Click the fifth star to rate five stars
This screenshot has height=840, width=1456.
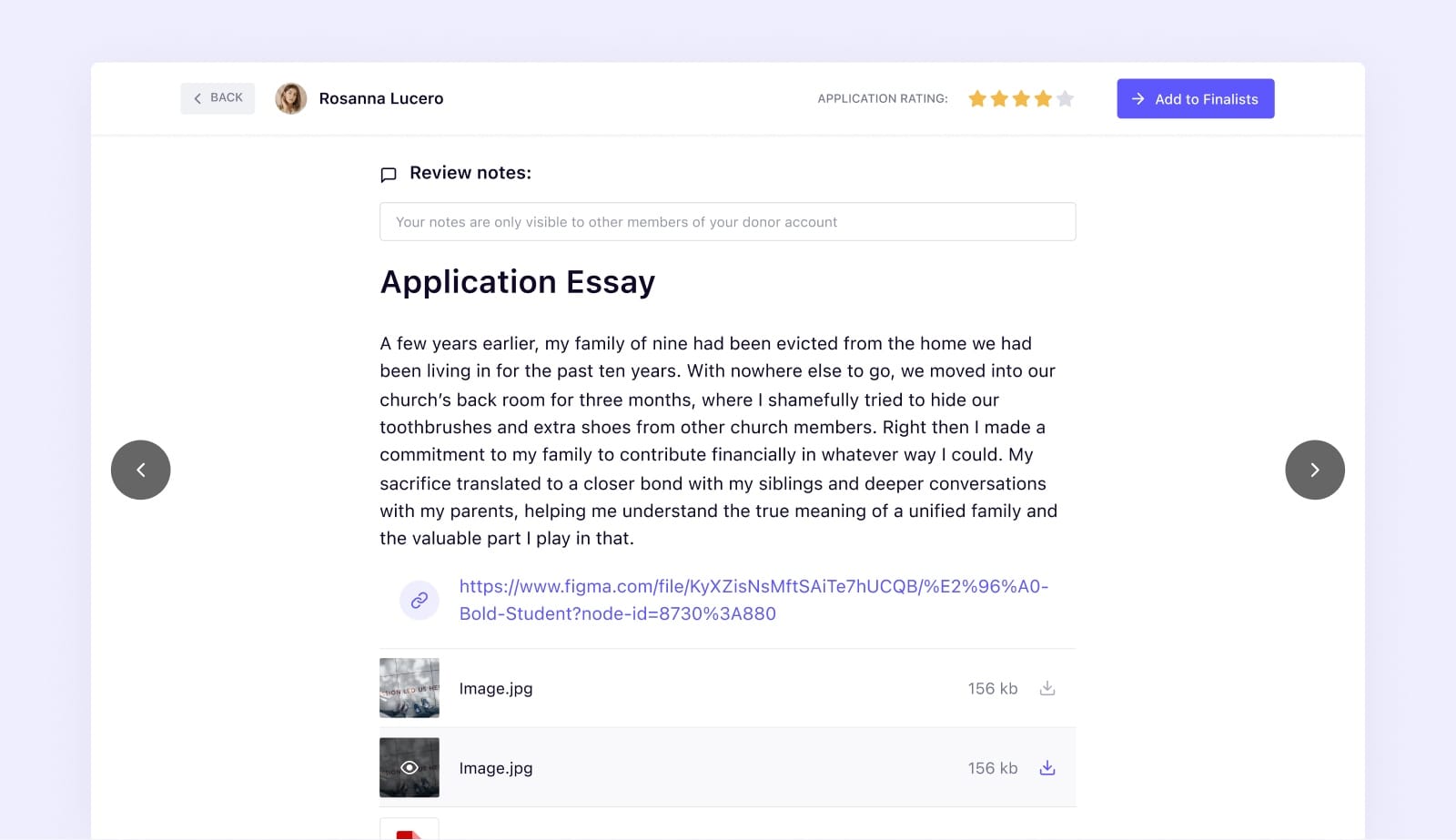click(1065, 98)
